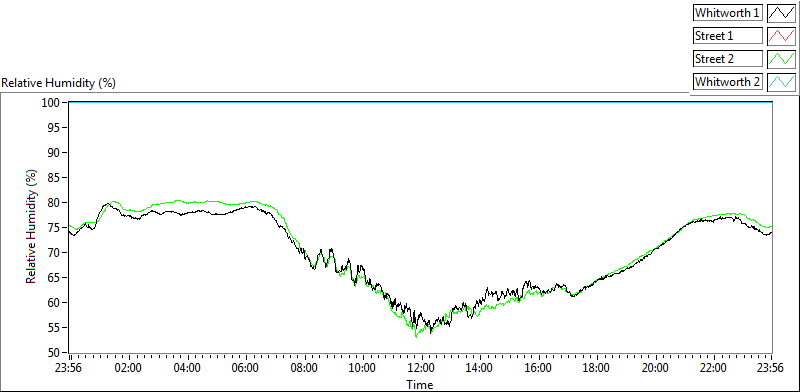The image size is (800, 392).
Task: Click the 18:00 time axis label
Action: point(597,369)
